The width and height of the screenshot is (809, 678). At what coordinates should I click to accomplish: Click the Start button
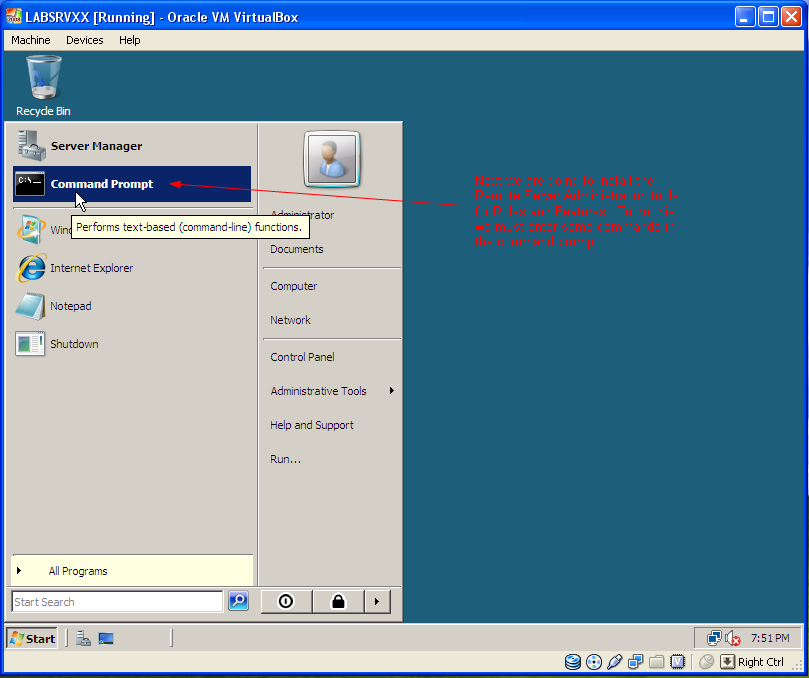(32, 639)
